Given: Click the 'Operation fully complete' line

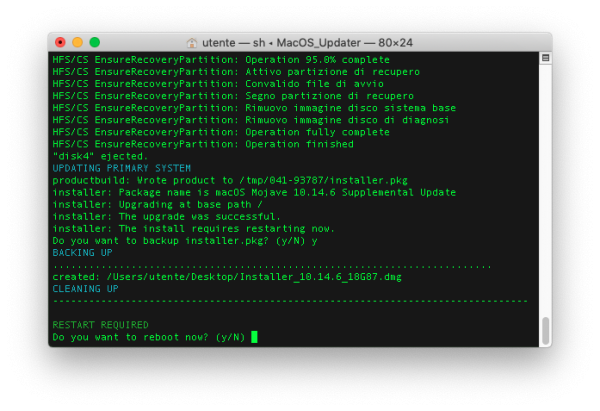Looking at the screenshot, I should 221,132.
